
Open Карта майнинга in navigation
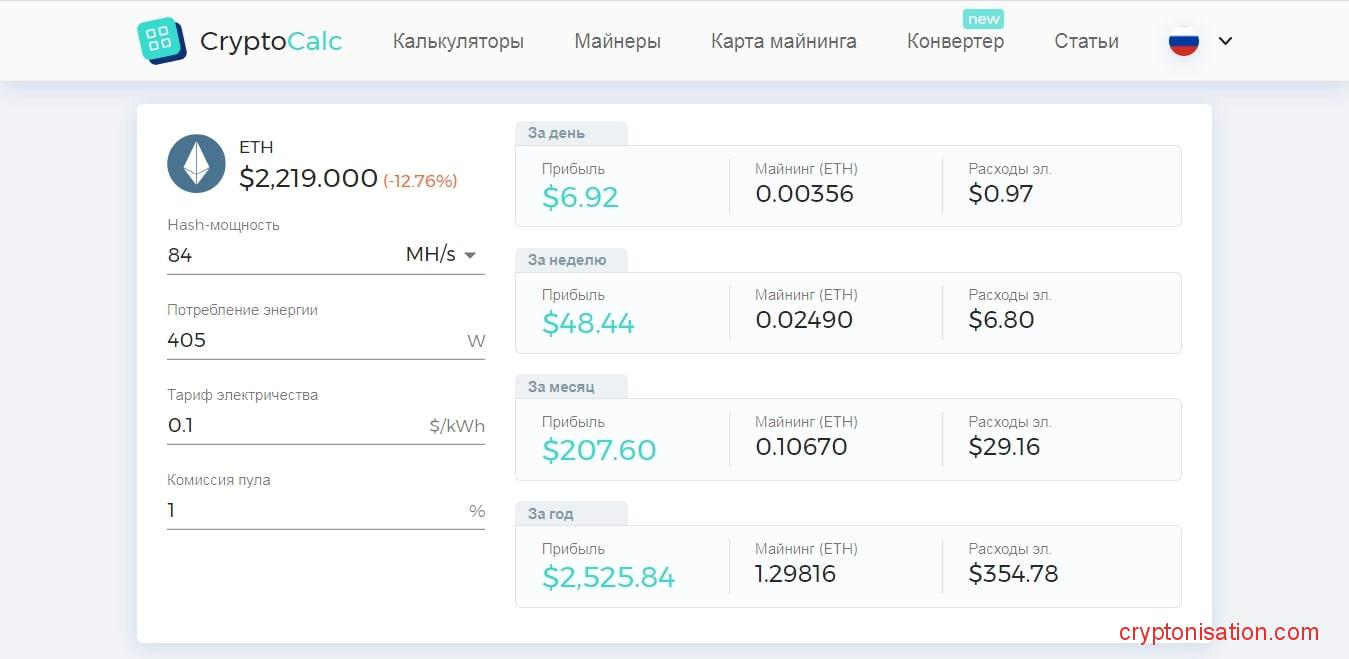783,41
